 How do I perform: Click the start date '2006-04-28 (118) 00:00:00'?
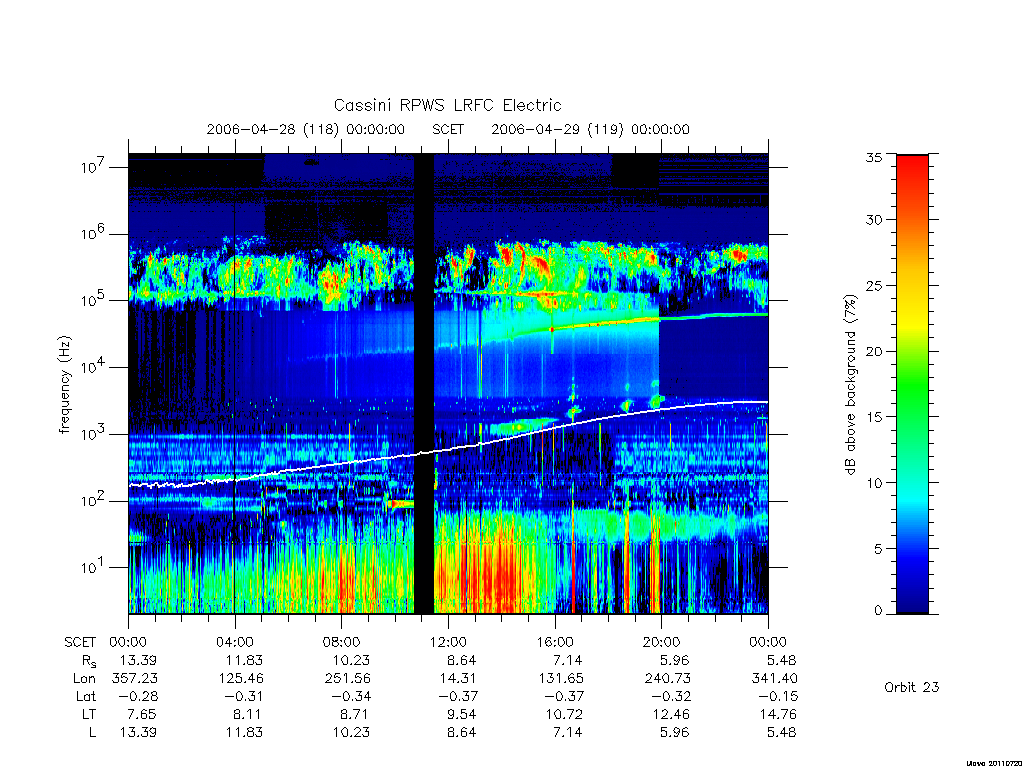(x=306, y=129)
